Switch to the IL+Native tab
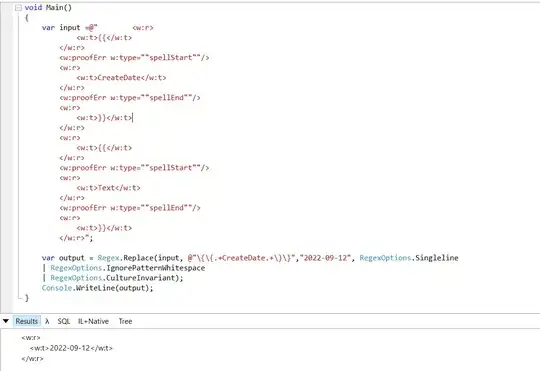This screenshot has height=371, width=540. coord(93,321)
